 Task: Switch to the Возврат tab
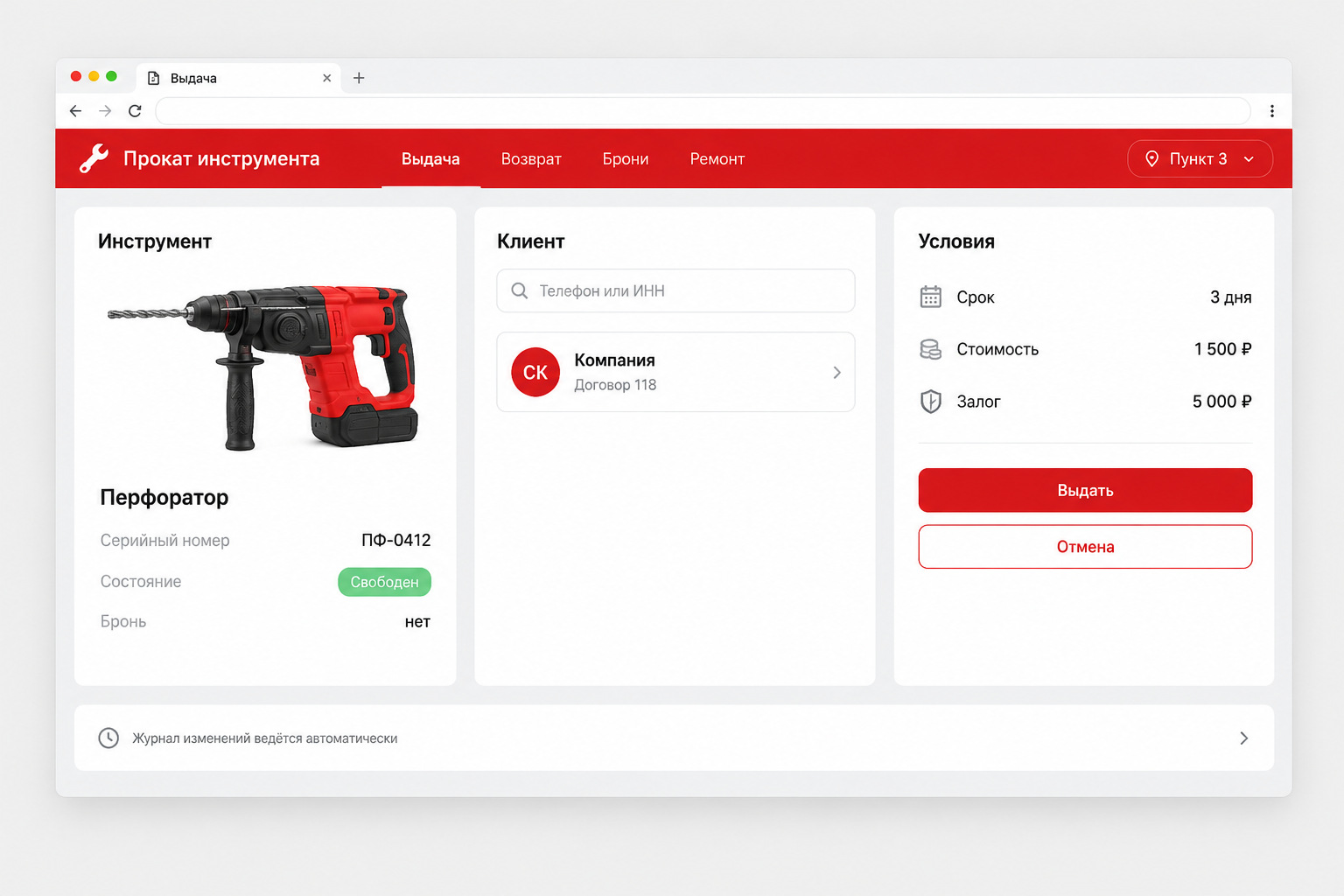[x=531, y=158]
